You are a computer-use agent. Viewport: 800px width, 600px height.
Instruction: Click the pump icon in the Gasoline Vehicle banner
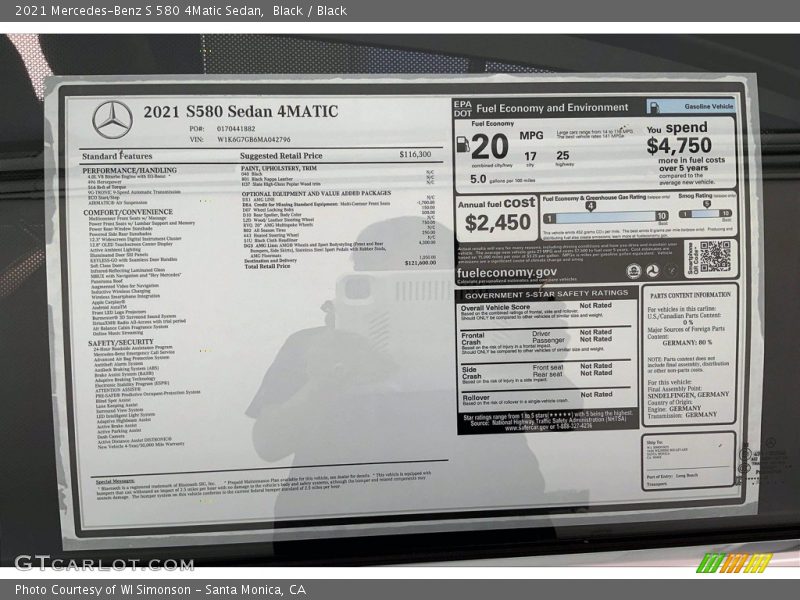coord(656,107)
